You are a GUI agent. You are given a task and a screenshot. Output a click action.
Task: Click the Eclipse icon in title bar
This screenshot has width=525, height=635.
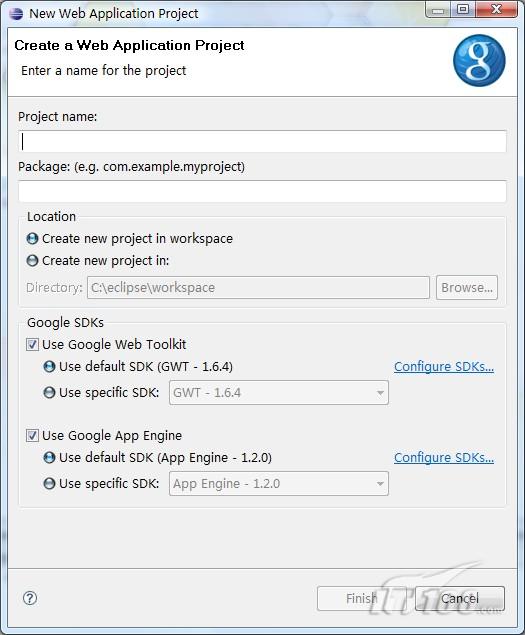coord(16,13)
